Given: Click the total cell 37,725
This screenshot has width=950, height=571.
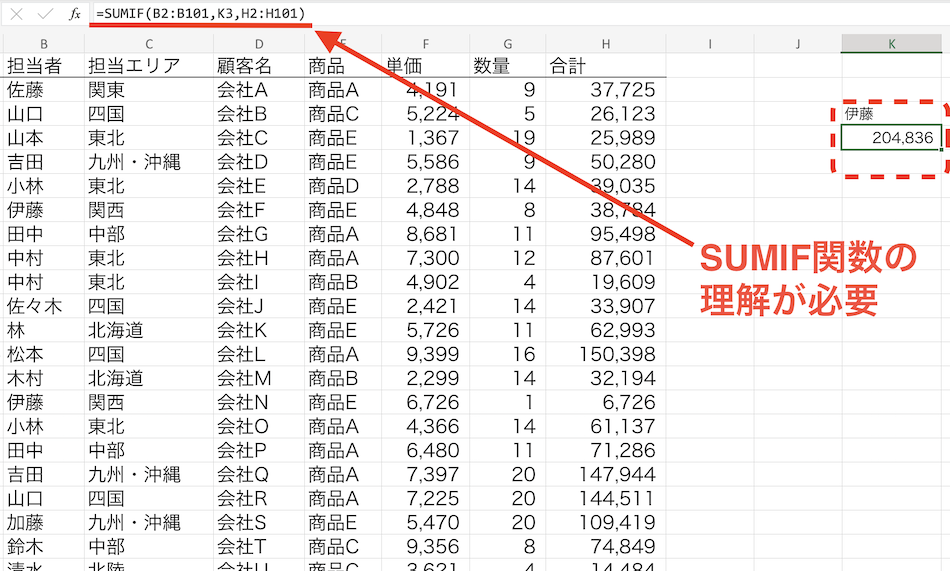Looking at the screenshot, I should (606, 90).
